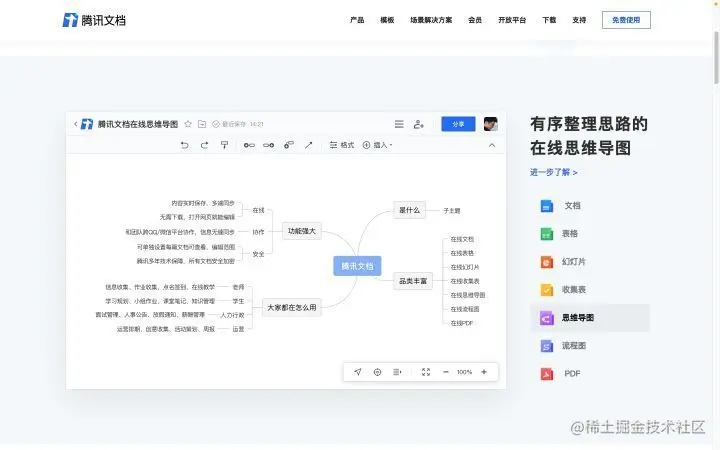Click the 在线 branch node

click(x=259, y=210)
